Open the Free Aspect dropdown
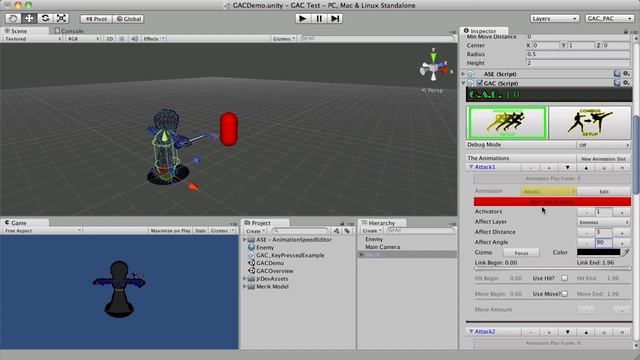The width and height of the screenshot is (640, 360). [x=42, y=231]
